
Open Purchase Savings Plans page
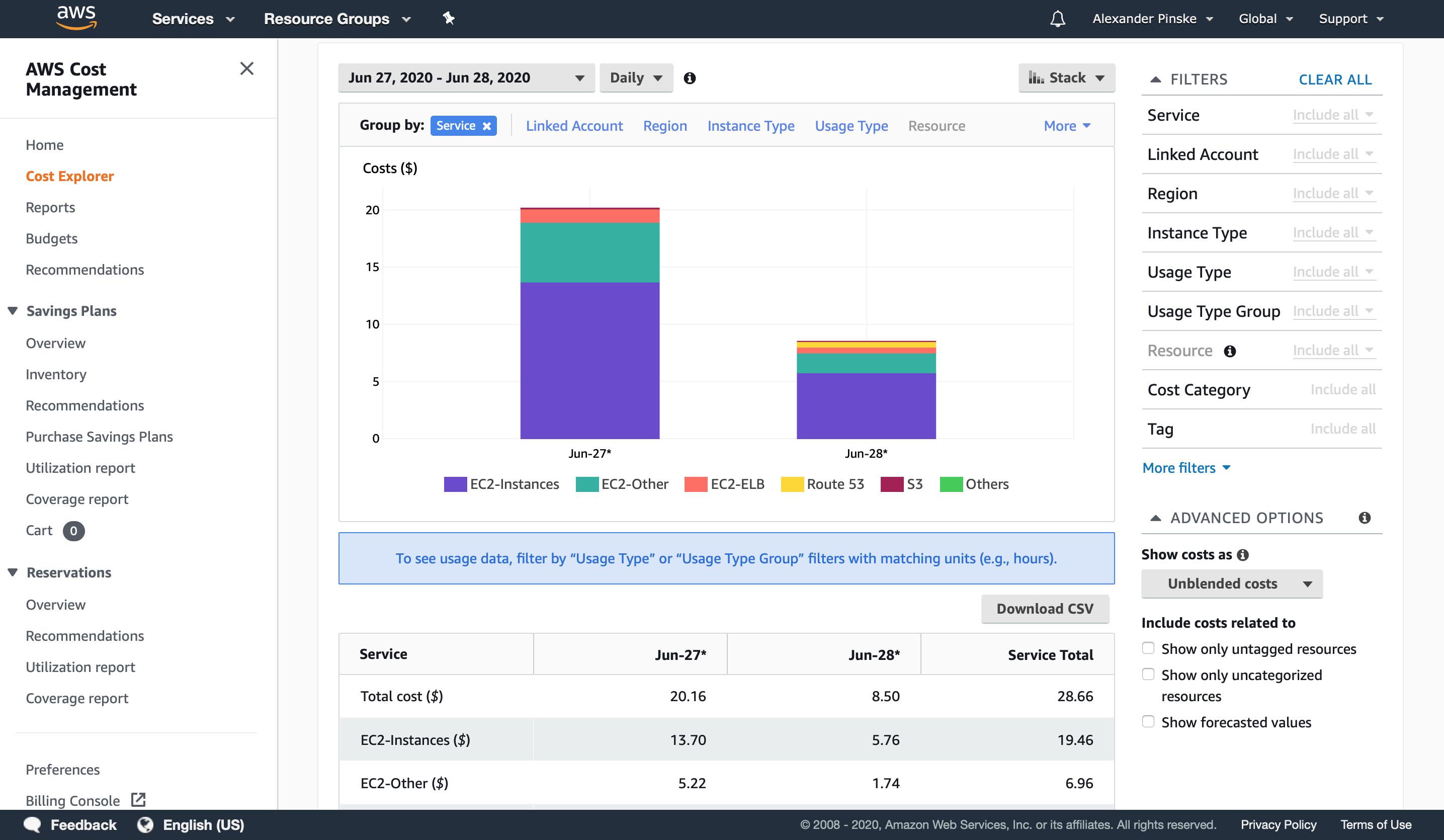point(99,437)
